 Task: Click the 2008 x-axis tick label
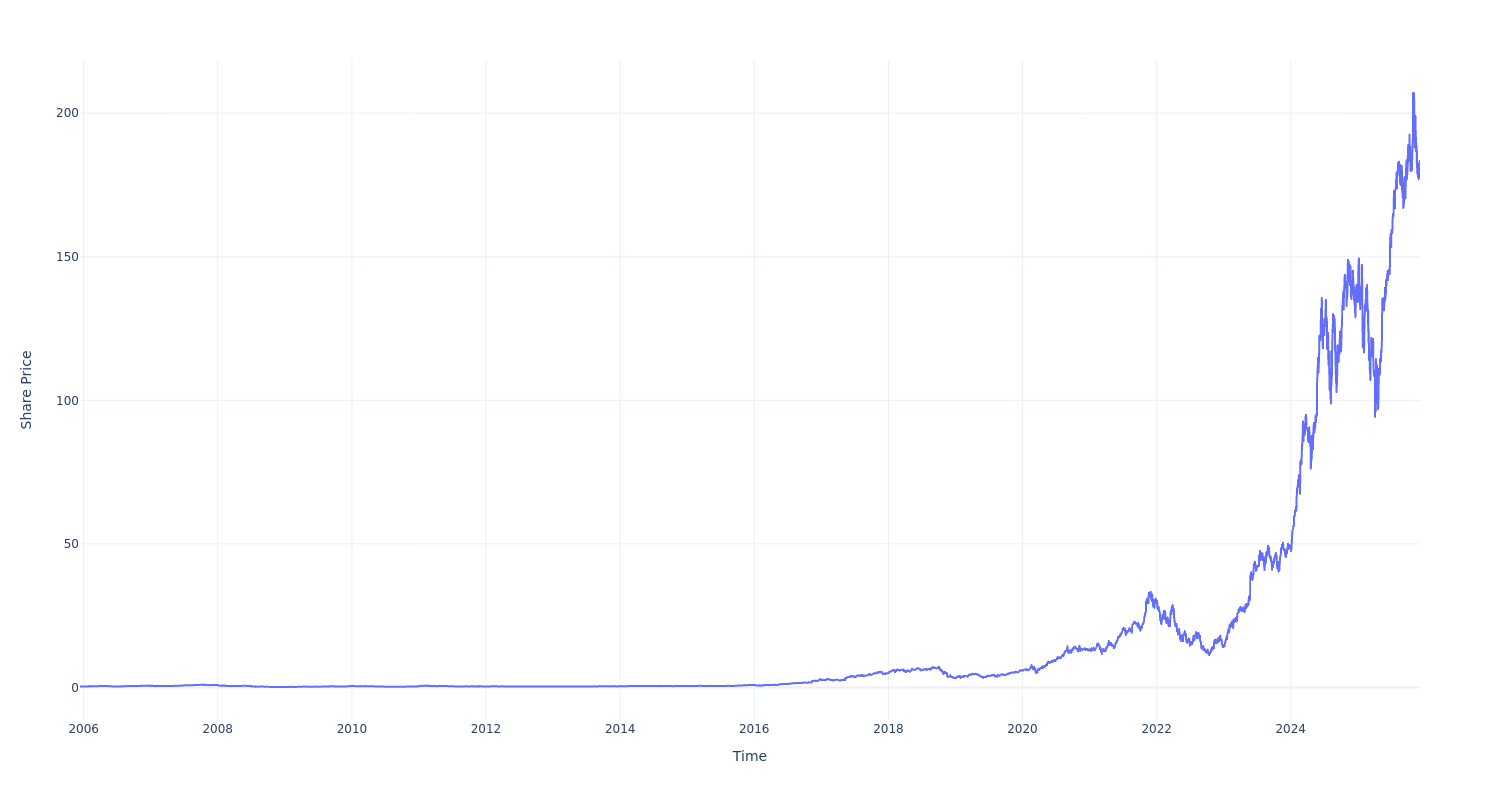[x=217, y=729]
